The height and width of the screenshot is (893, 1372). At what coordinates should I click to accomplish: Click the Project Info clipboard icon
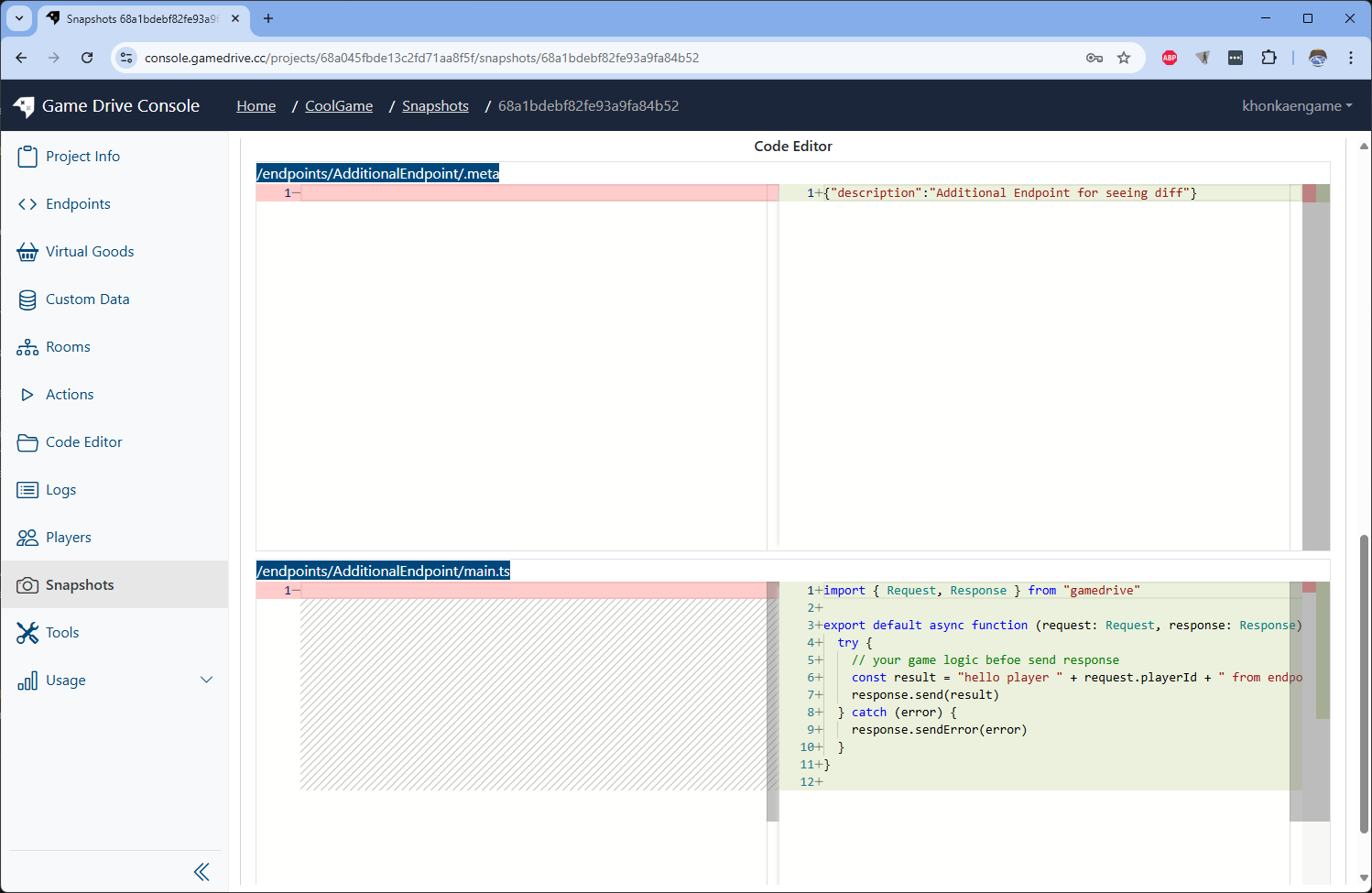[x=27, y=157]
